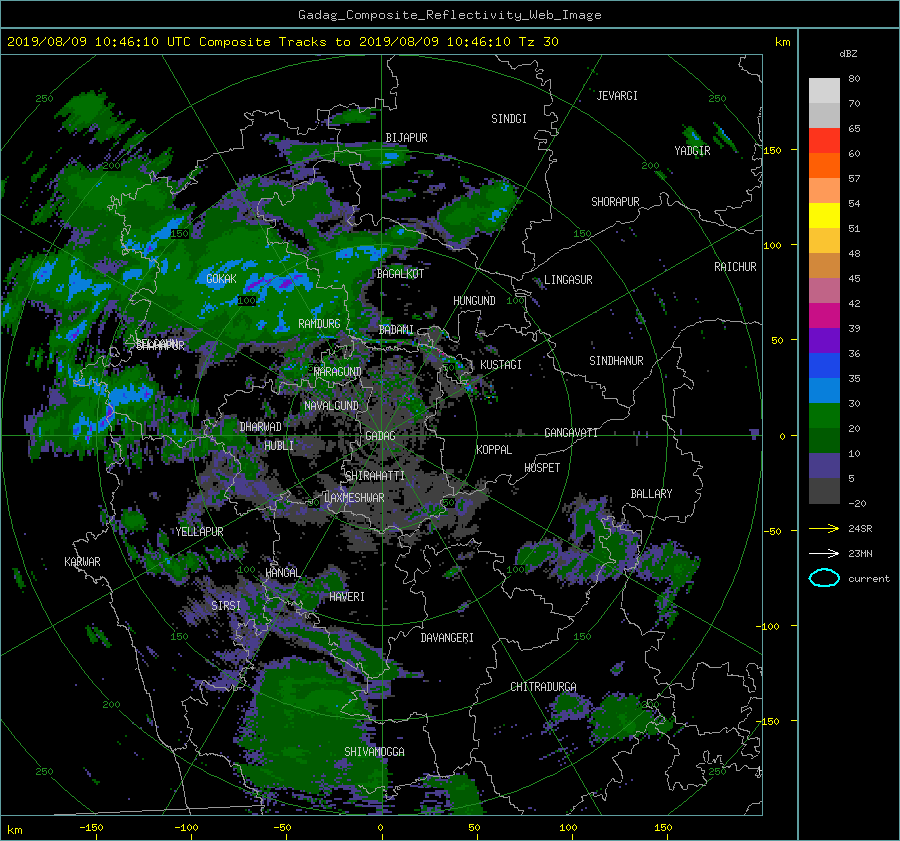Select the orange 60 dBZ color swatch

point(824,166)
